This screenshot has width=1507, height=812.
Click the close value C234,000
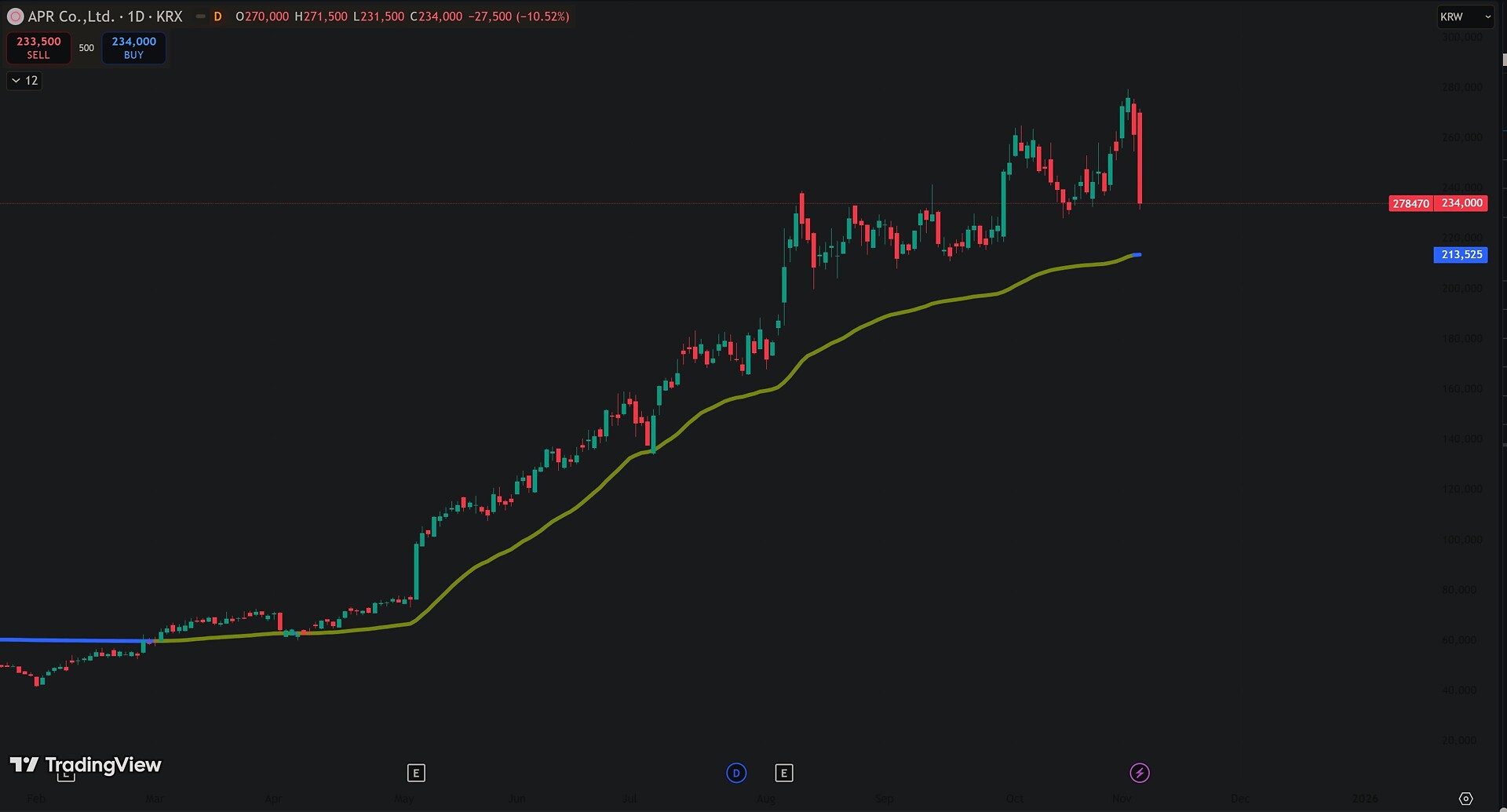(436, 16)
